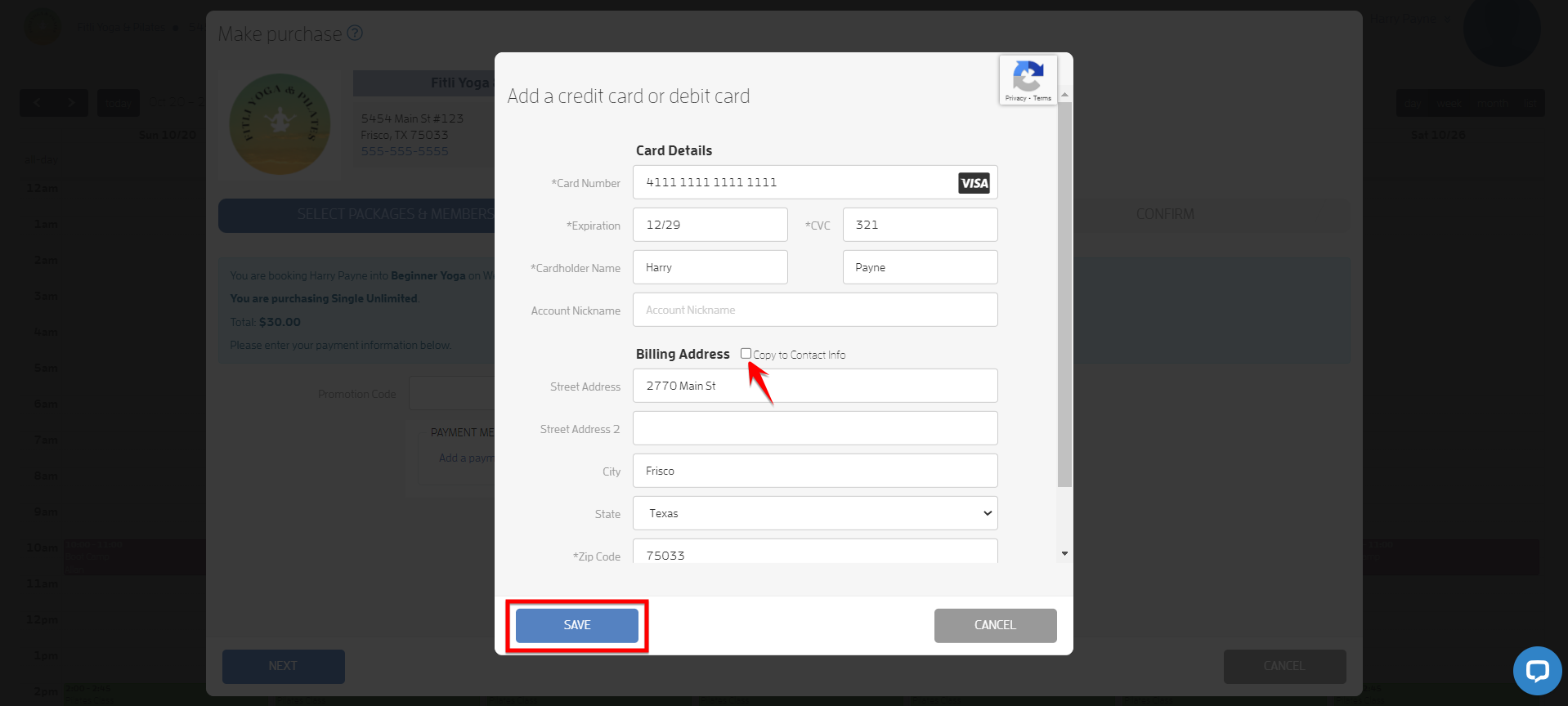Viewport: 1568px width, 706px height.
Task: Switch calendar to day view
Action: pyautogui.click(x=1413, y=103)
